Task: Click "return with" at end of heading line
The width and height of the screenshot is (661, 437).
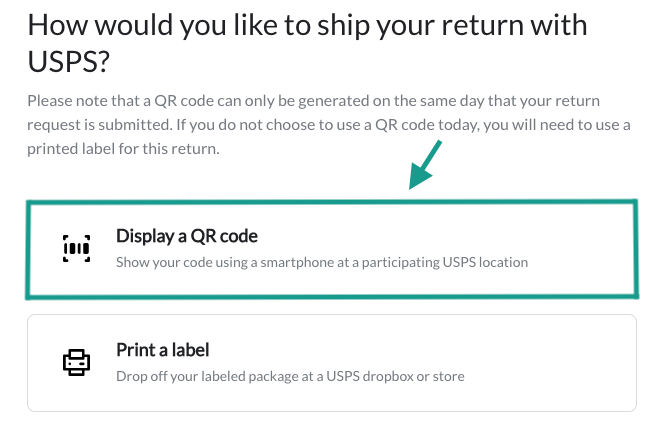Action: pos(514,25)
